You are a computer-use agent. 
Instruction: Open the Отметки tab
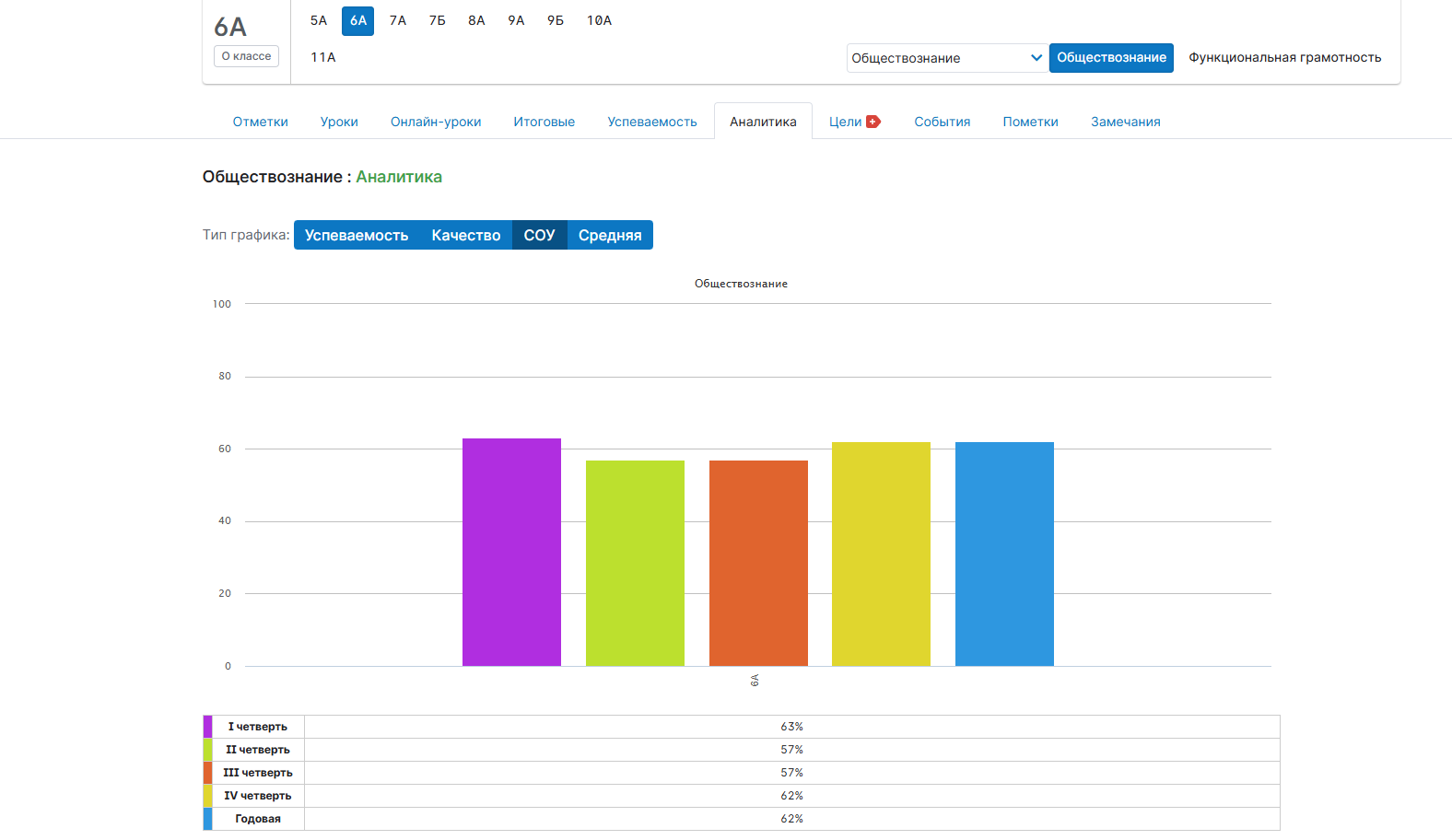click(260, 122)
